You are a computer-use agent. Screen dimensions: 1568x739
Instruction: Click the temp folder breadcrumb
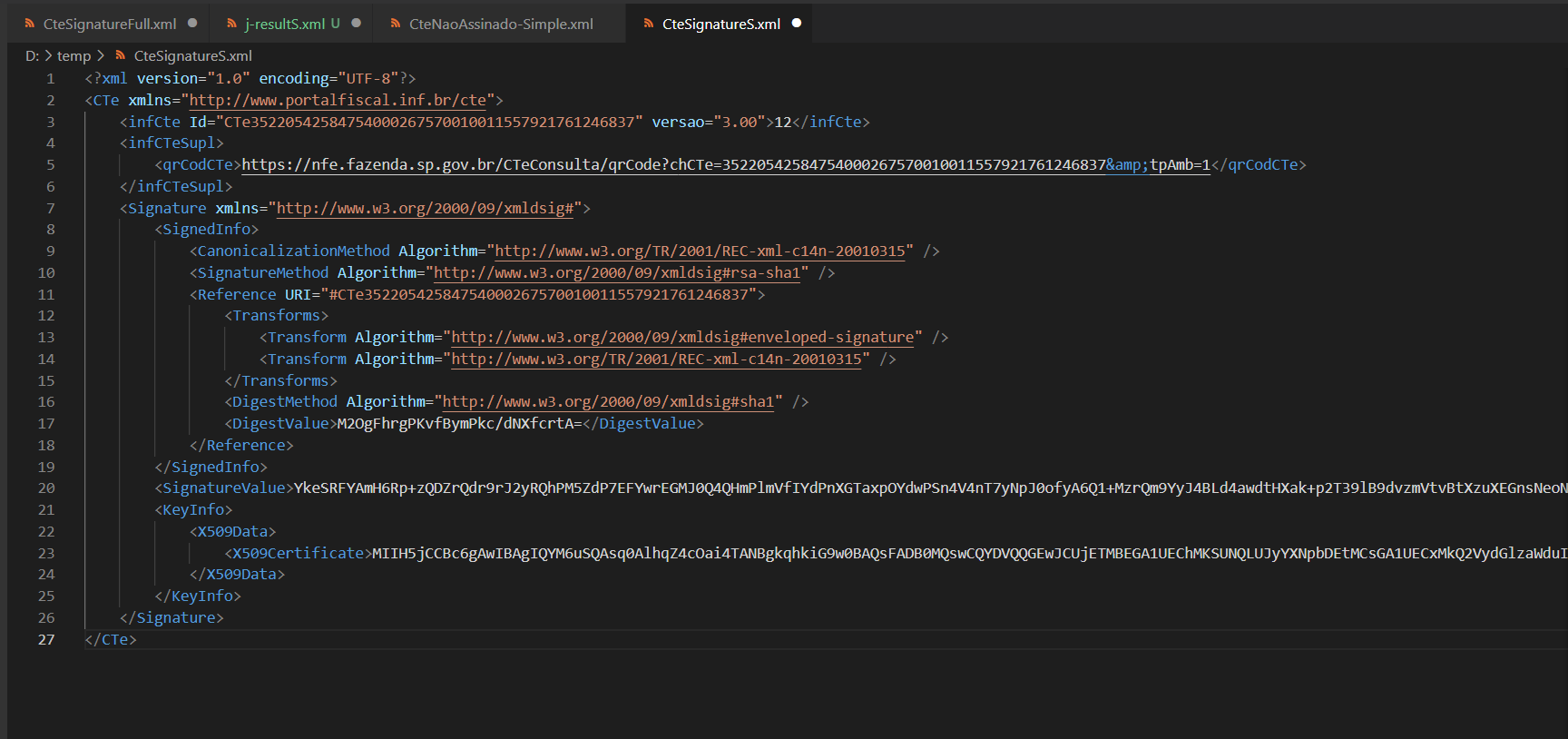[x=73, y=56]
